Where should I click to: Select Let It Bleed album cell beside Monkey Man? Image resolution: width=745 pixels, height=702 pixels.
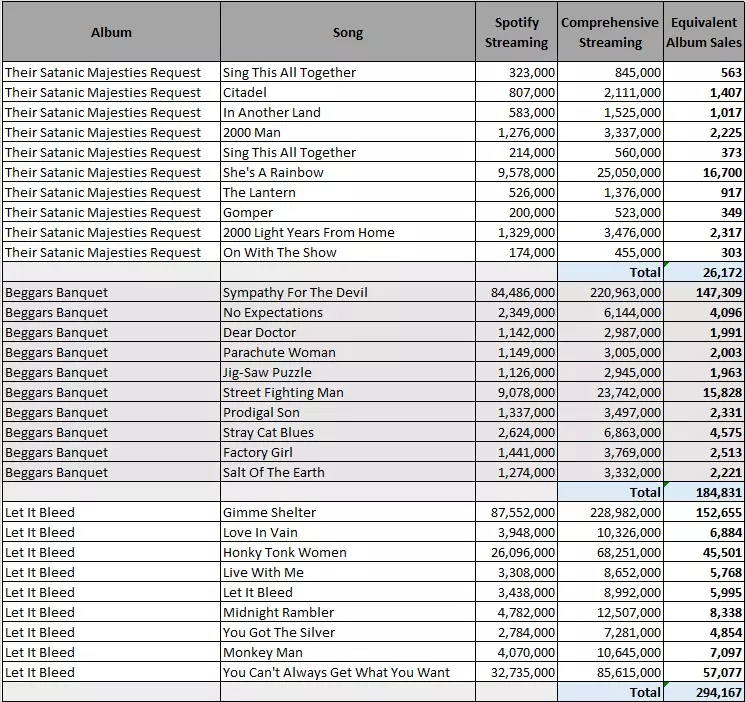(111, 652)
